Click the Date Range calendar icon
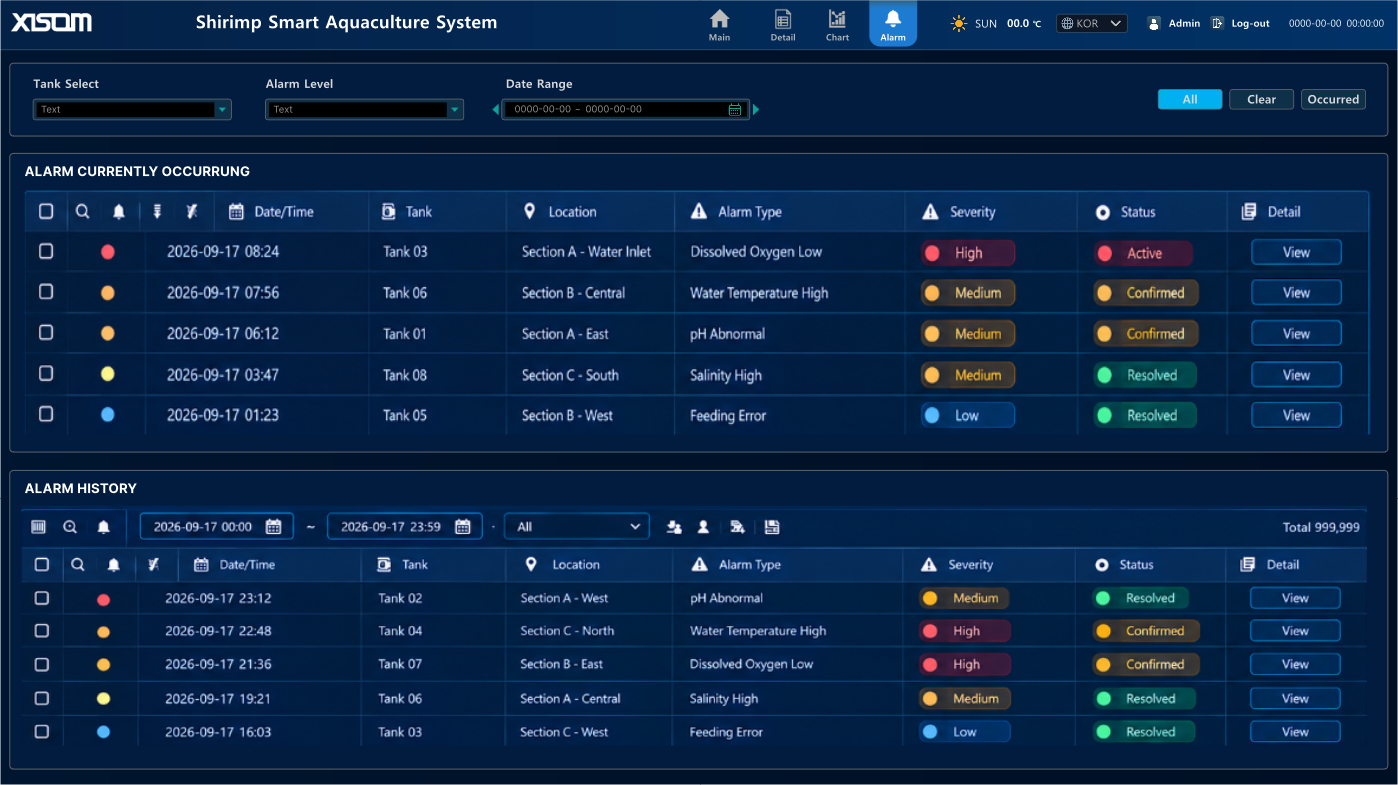This screenshot has height=785, width=1398. pyautogui.click(x=735, y=110)
